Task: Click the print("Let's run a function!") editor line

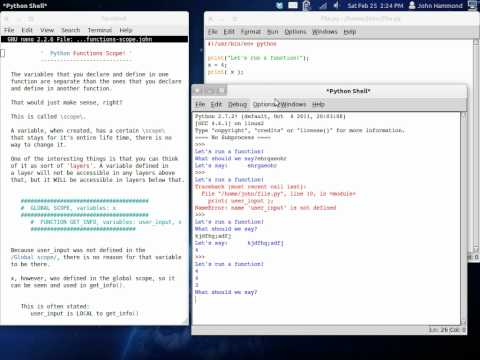Action: coord(258,58)
